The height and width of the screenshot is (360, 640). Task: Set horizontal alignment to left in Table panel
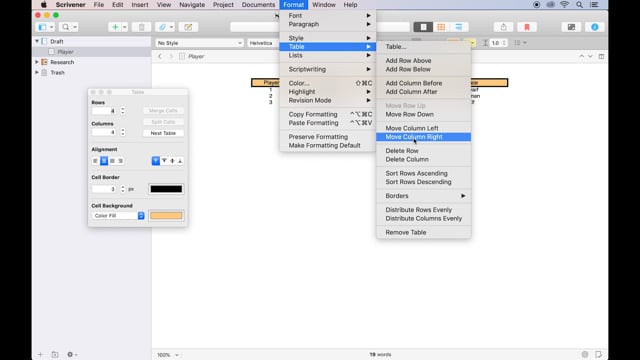(x=96, y=161)
